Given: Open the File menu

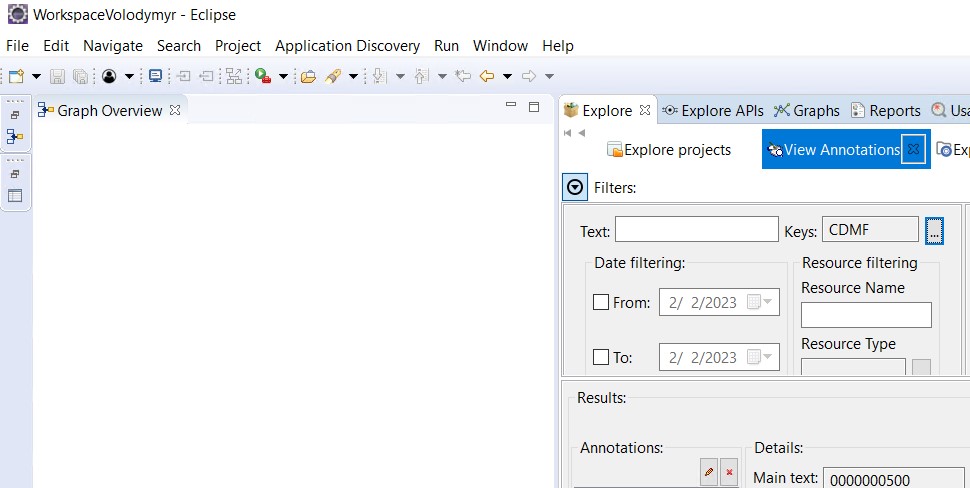Looking at the screenshot, I should 17,46.
